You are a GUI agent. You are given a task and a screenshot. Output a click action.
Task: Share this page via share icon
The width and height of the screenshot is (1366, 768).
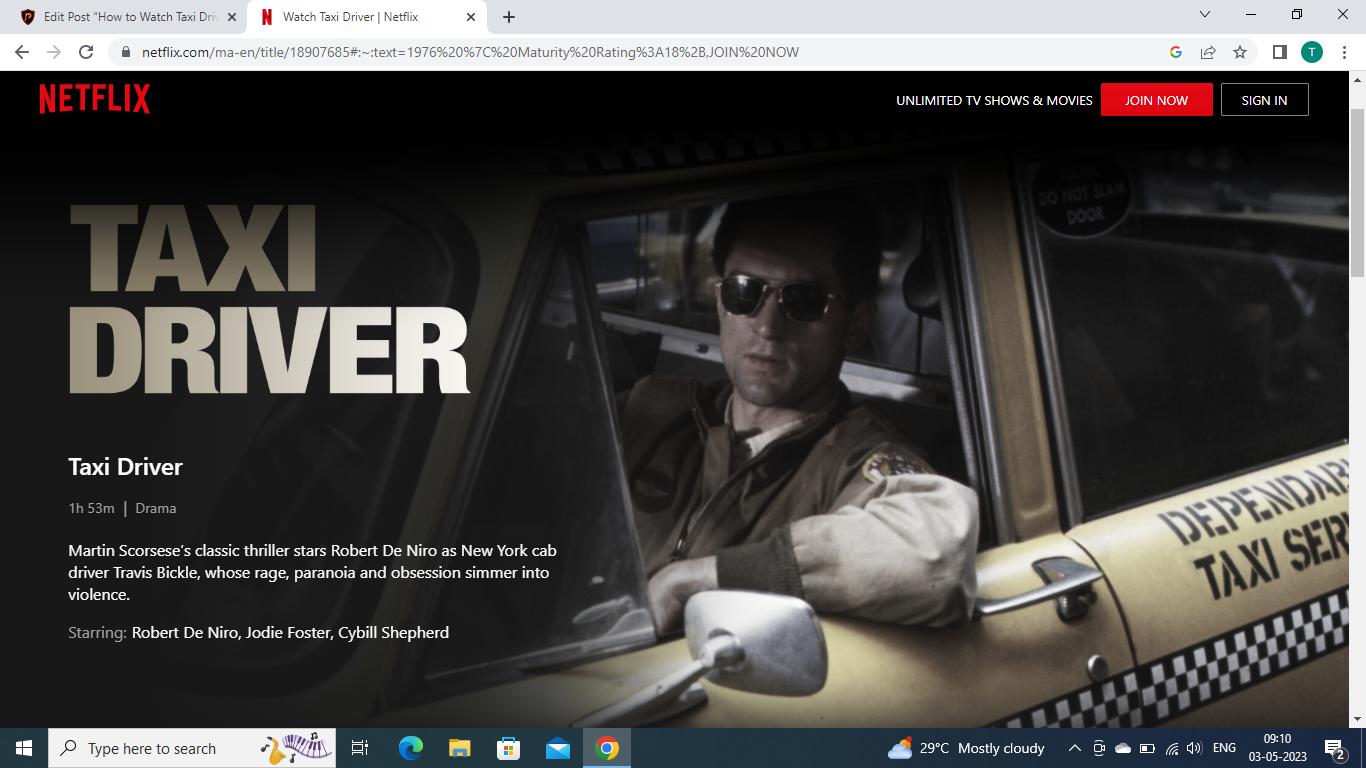1208,52
